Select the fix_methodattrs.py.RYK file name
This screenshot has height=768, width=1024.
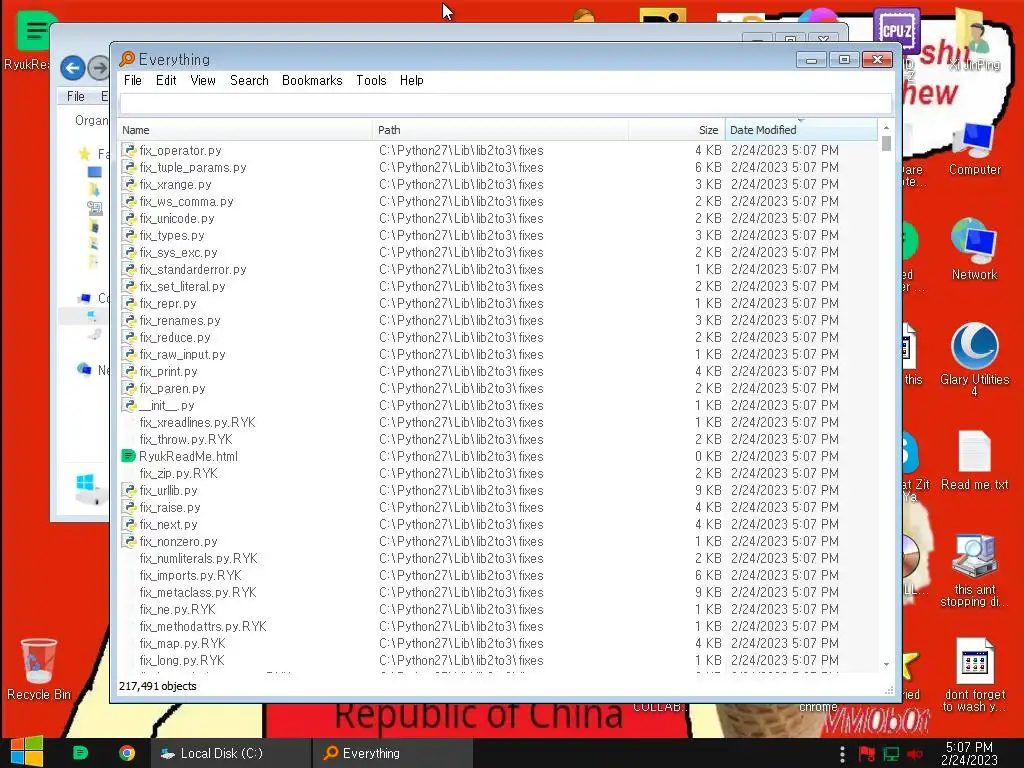[203, 626]
